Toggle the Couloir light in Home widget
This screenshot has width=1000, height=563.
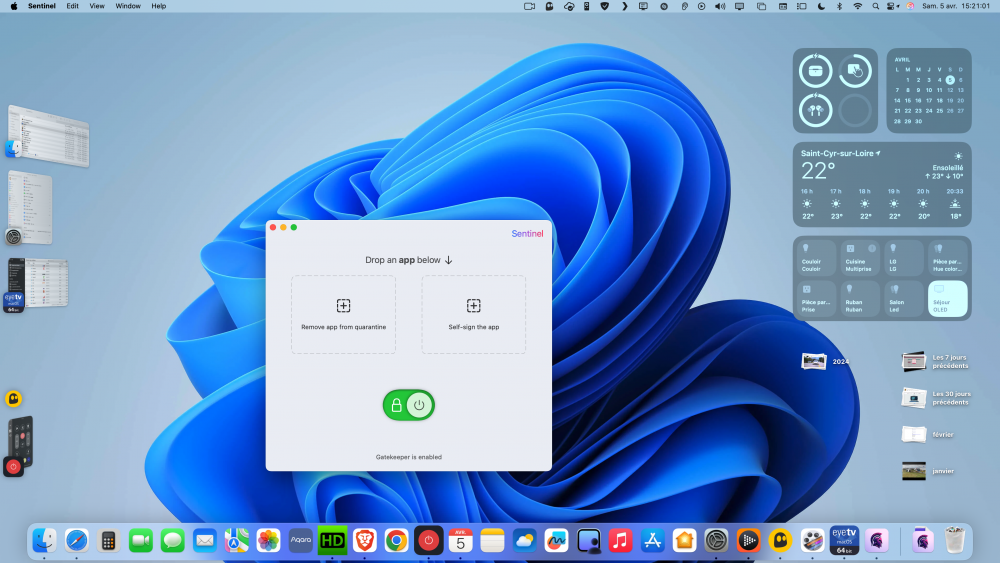pyautogui.click(x=816, y=258)
